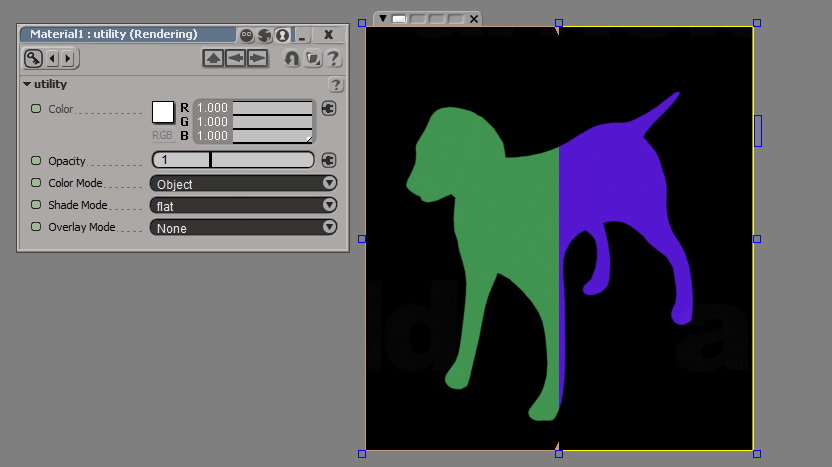Click the Opacity connection plug icon
Screen dimensions: 832x467
pyautogui.click(x=328, y=160)
